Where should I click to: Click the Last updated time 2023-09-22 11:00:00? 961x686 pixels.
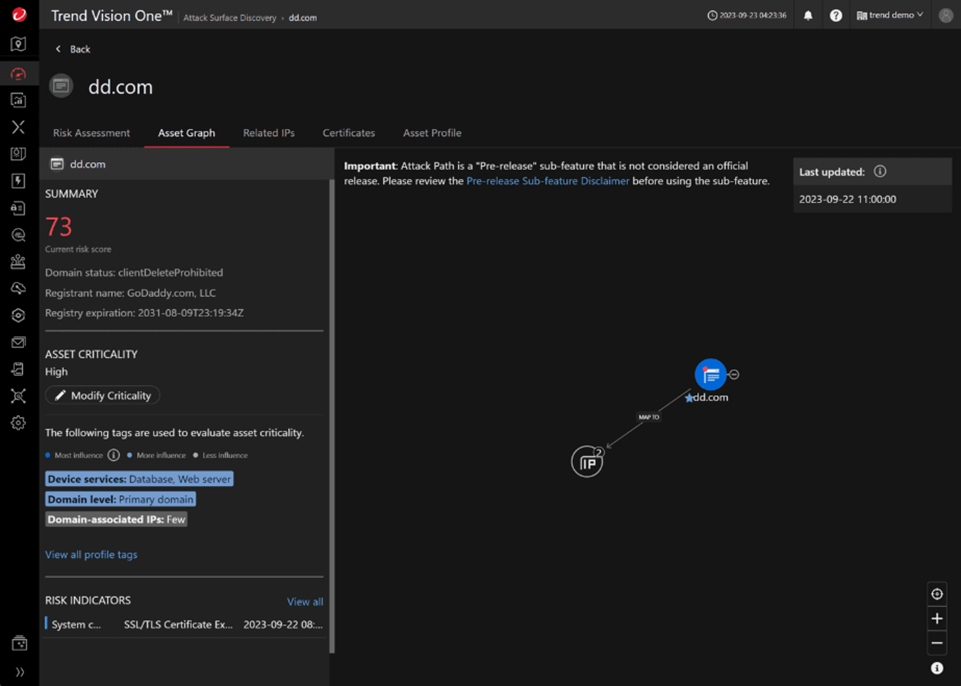(848, 199)
